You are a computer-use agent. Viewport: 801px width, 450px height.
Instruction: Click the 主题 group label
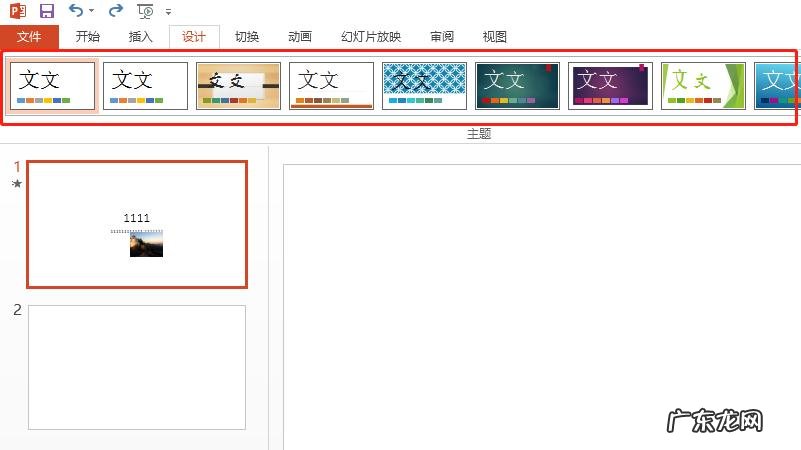coord(479,134)
